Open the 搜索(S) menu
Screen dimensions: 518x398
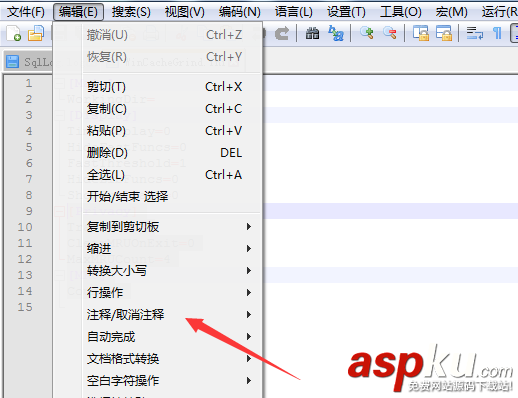(131, 12)
